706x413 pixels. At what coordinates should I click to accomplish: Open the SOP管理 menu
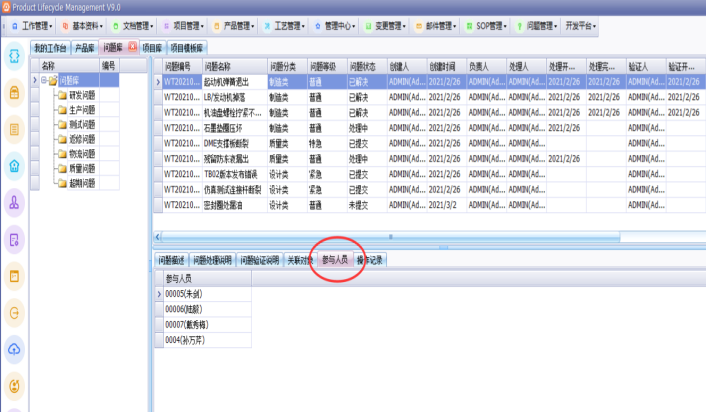(486, 26)
